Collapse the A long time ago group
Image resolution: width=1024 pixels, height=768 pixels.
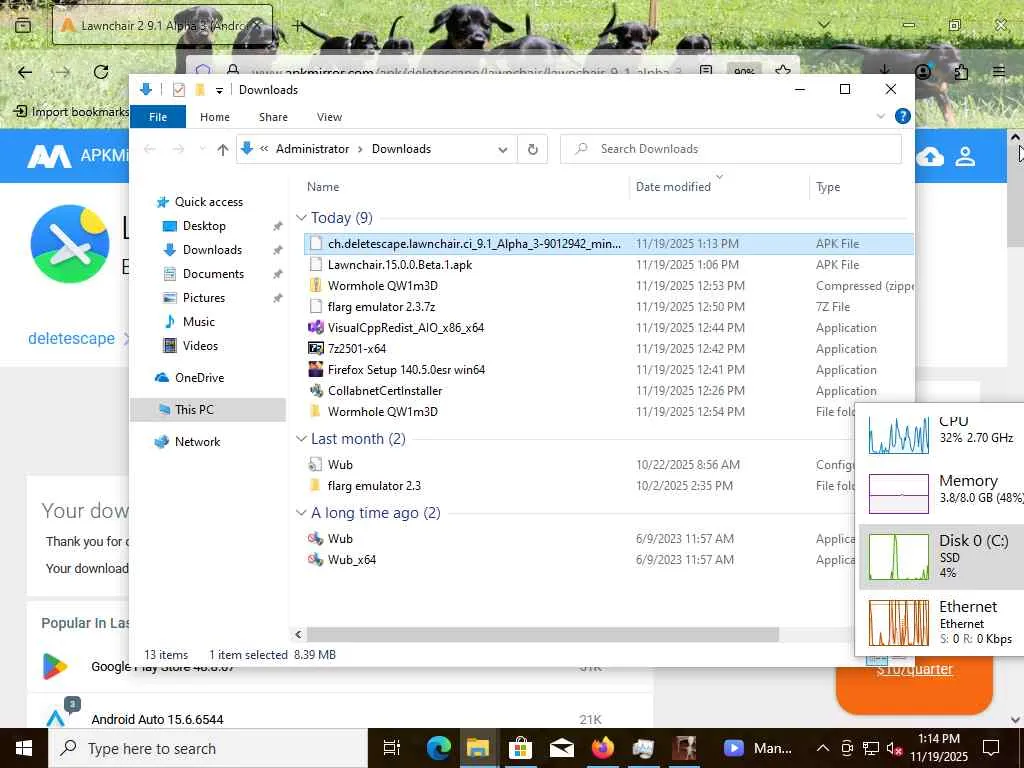pyautogui.click(x=301, y=513)
